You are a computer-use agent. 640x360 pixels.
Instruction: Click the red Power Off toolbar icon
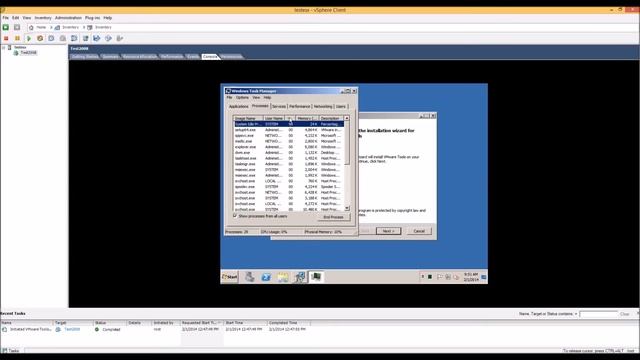[6, 38]
